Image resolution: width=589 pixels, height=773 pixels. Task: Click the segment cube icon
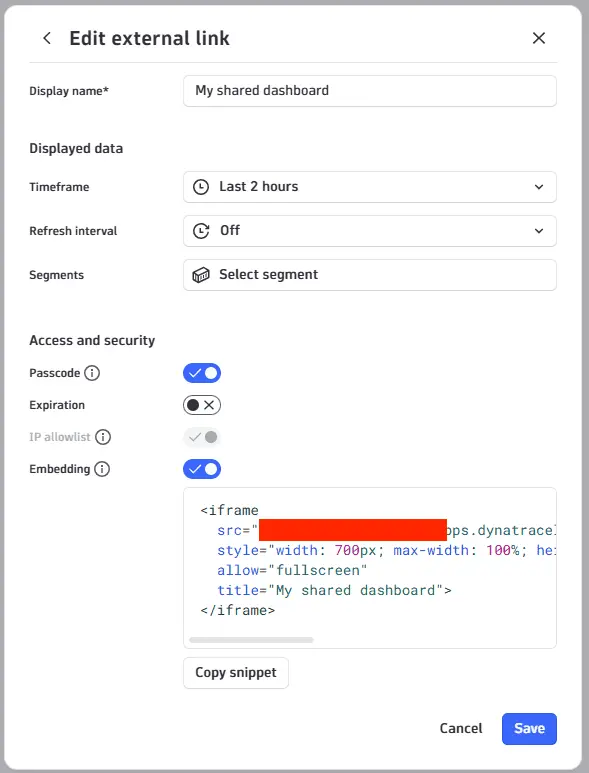click(x=201, y=275)
